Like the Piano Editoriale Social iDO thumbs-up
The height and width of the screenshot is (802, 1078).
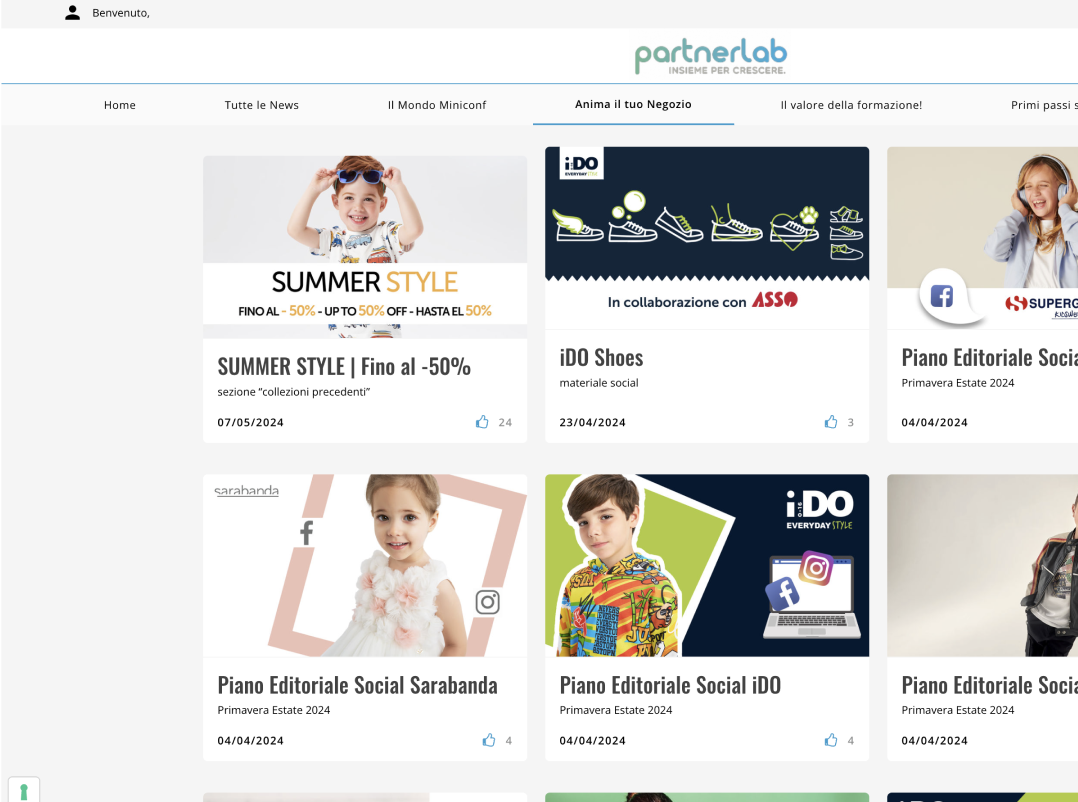[830, 740]
